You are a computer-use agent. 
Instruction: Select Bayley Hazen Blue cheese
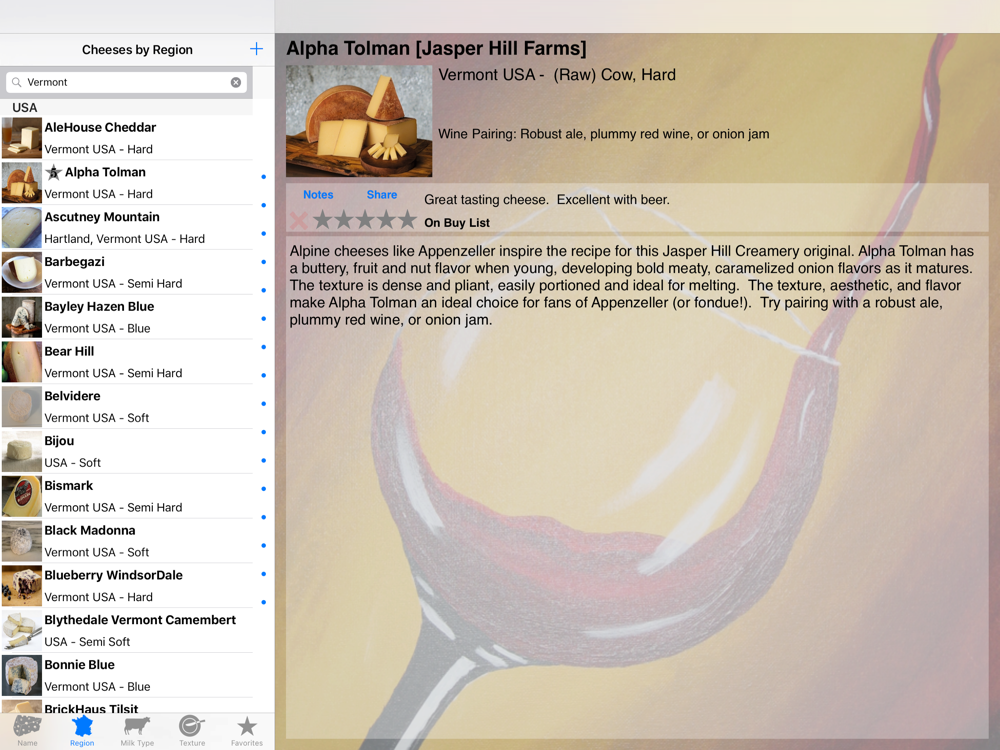(x=127, y=317)
